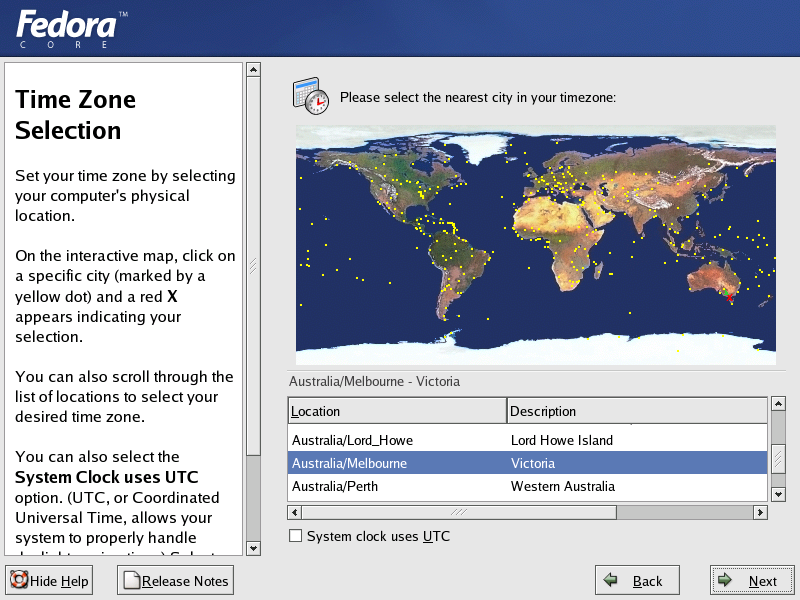Viewport: 800px width, 600px height.
Task: Click the green right arrow Next icon
Action: click(x=724, y=580)
